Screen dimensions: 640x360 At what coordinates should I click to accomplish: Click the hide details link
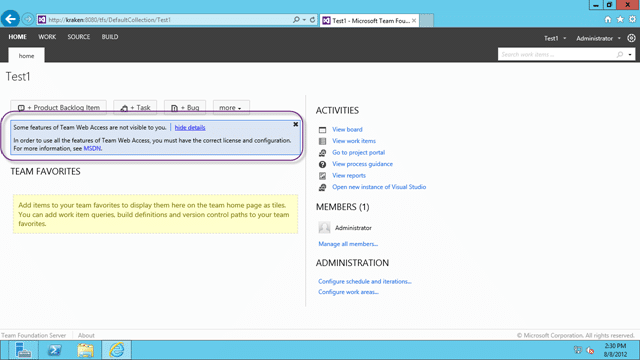pyautogui.click(x=190, y=128)
